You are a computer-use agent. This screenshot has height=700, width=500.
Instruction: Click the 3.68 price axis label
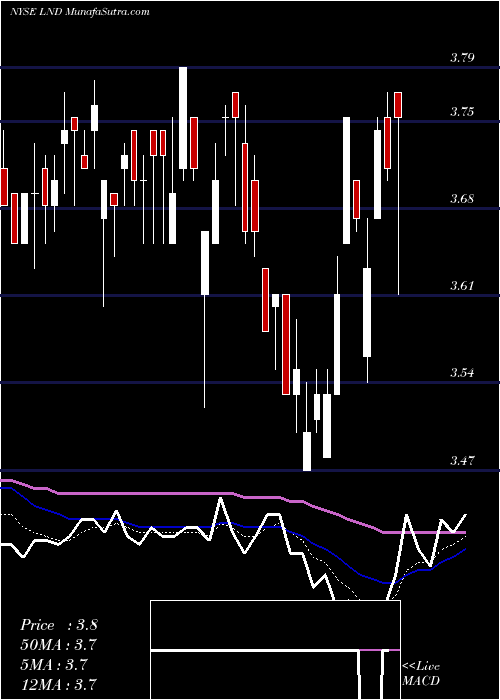point(462,198)
